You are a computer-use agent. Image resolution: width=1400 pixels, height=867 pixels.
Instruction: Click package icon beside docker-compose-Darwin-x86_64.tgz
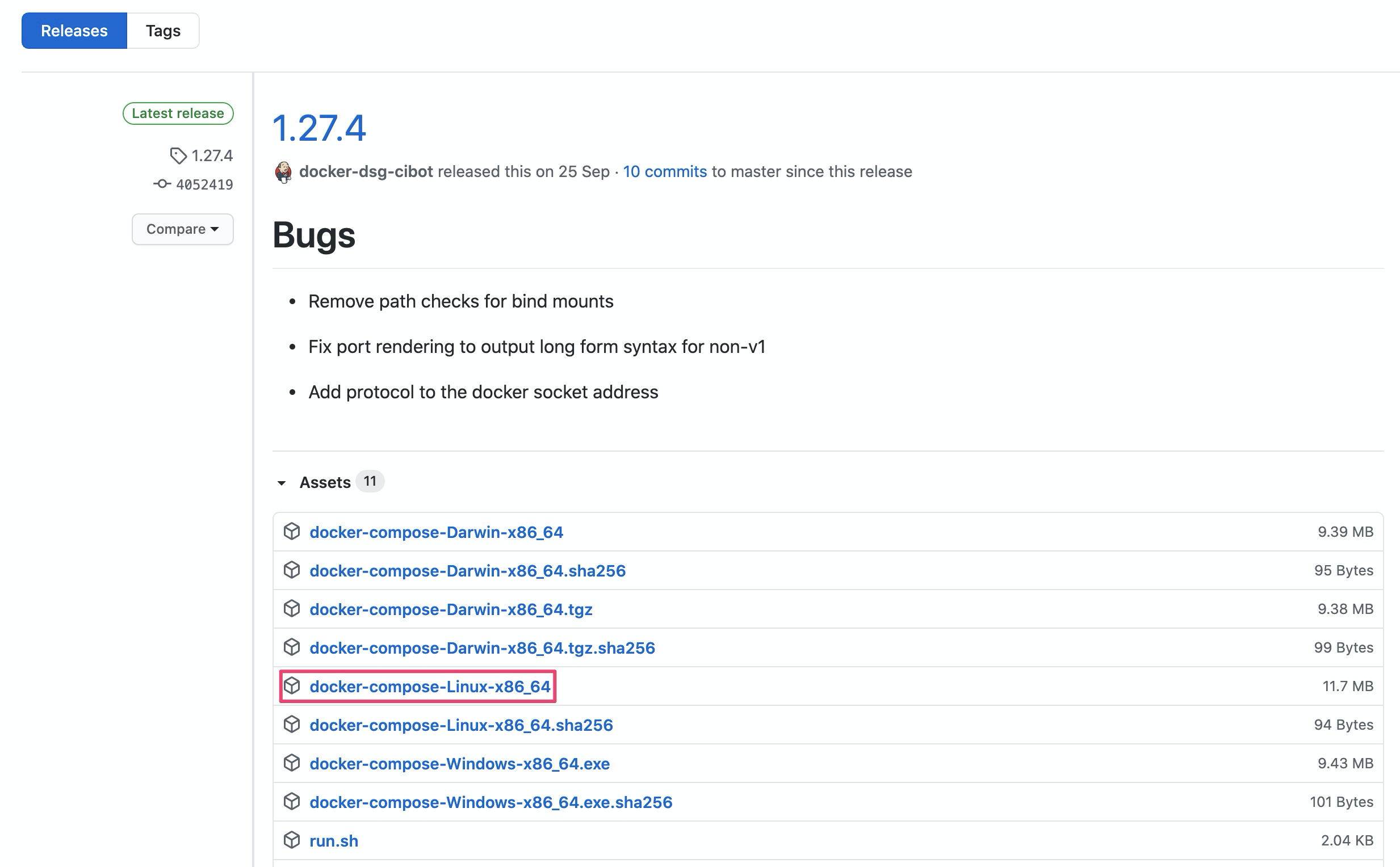291,608
